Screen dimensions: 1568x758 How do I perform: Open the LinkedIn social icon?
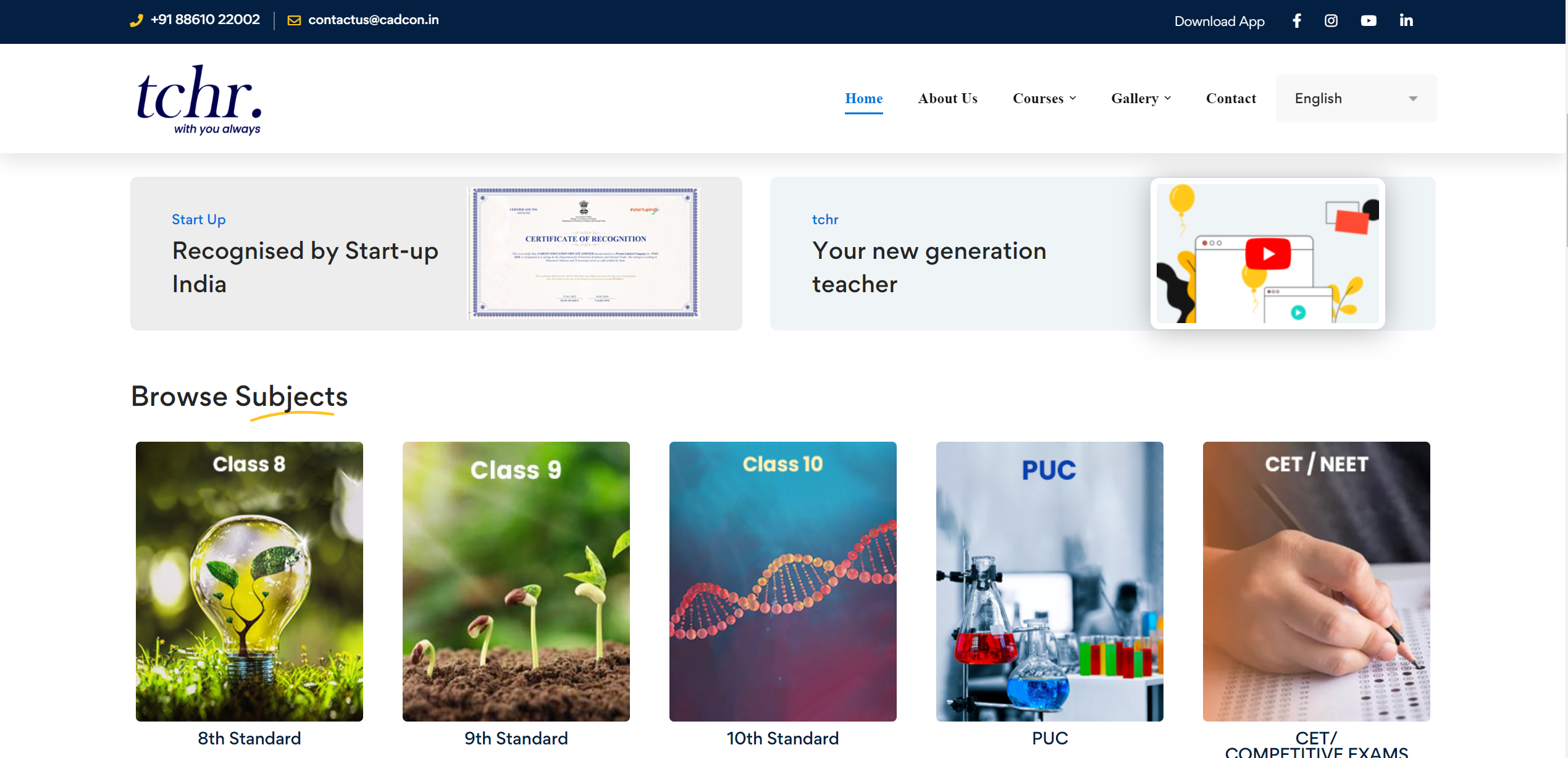[x=1406, y=21]
